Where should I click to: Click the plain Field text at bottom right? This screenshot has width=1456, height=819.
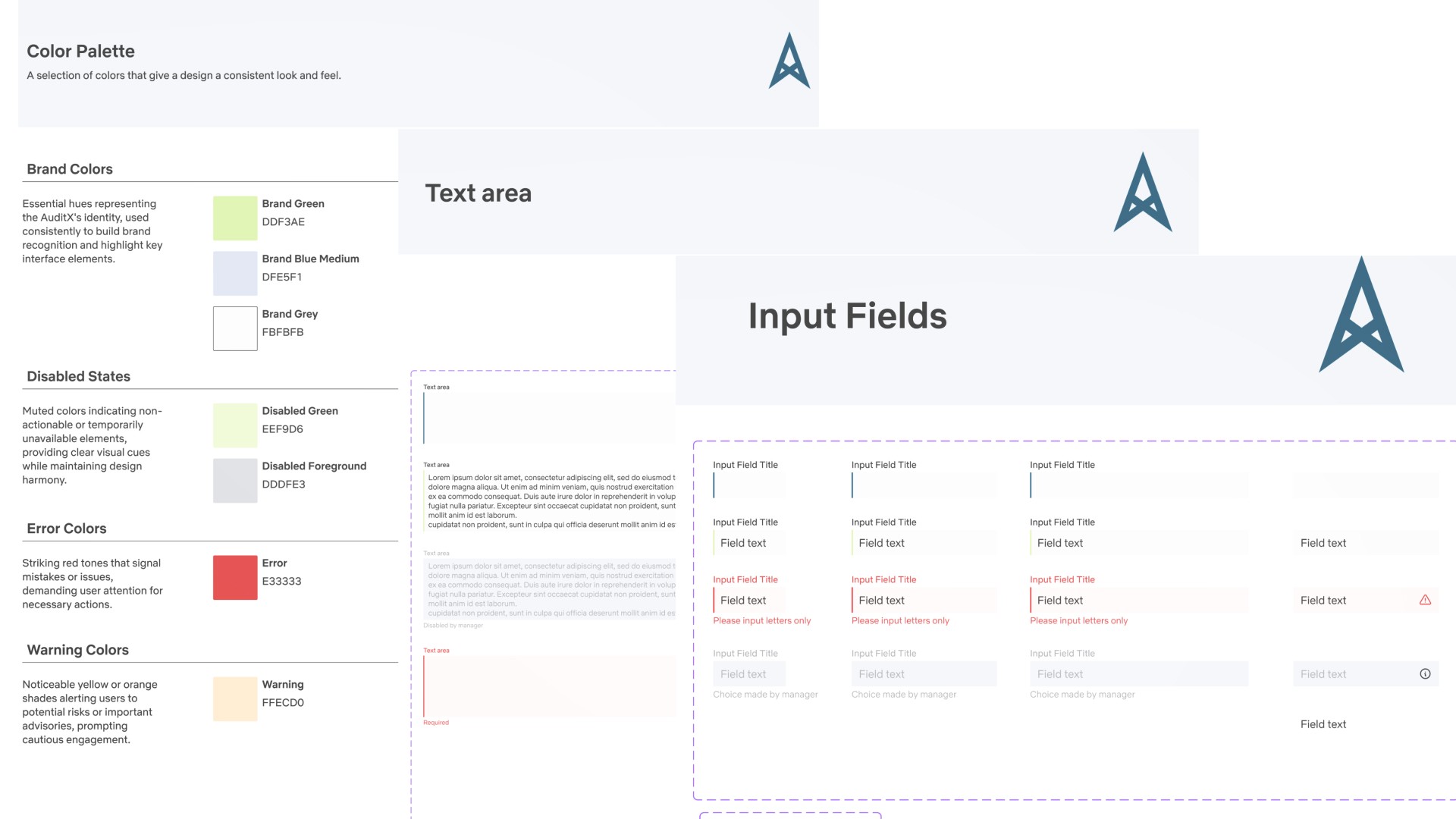point(1323,724)
